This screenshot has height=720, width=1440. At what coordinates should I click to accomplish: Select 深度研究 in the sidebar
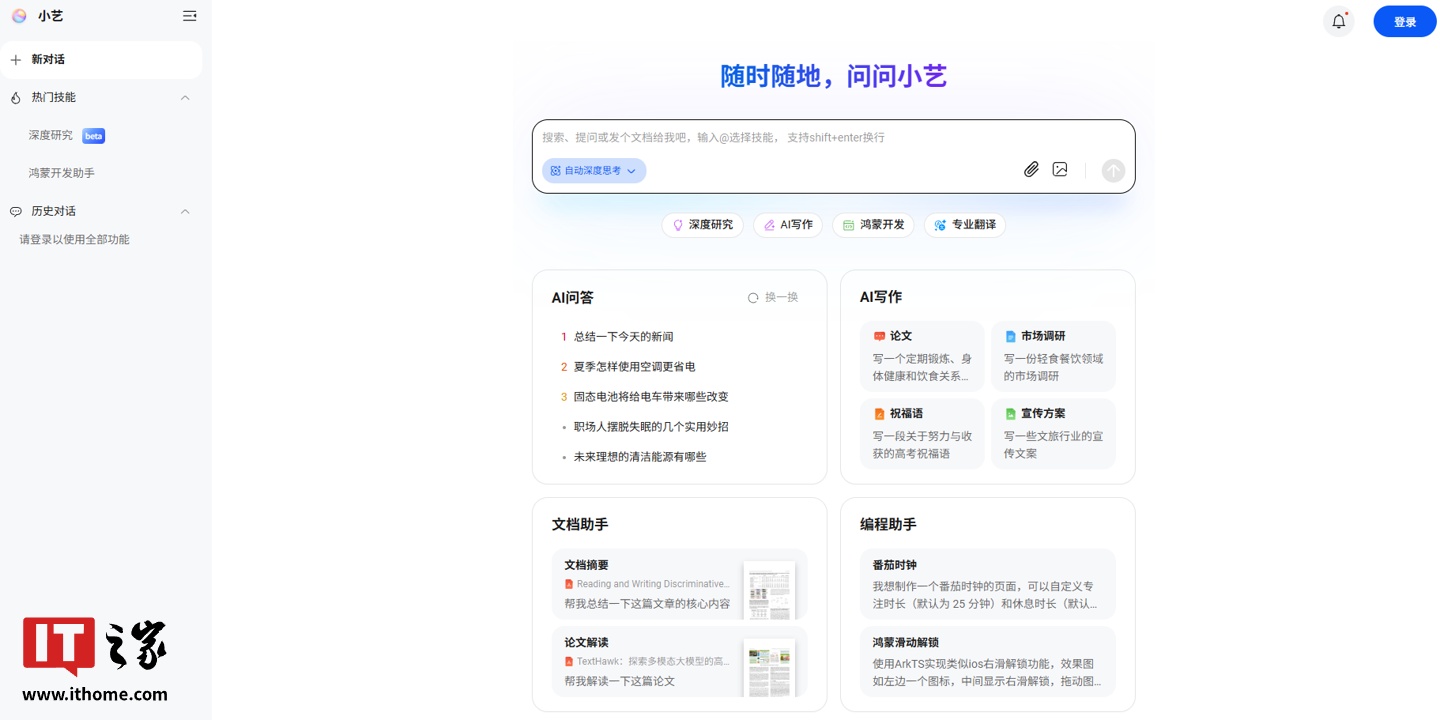point(50,135)
